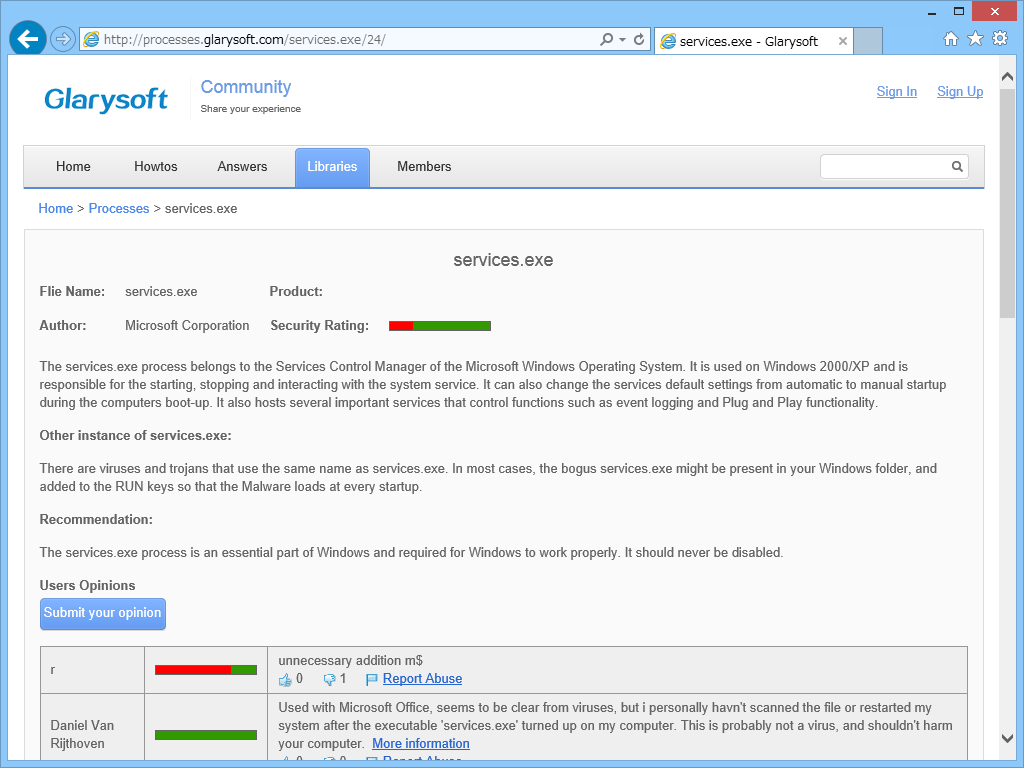1024x768 pixels.
Task: Go to the Home nav tab
Action: point(73,167)
